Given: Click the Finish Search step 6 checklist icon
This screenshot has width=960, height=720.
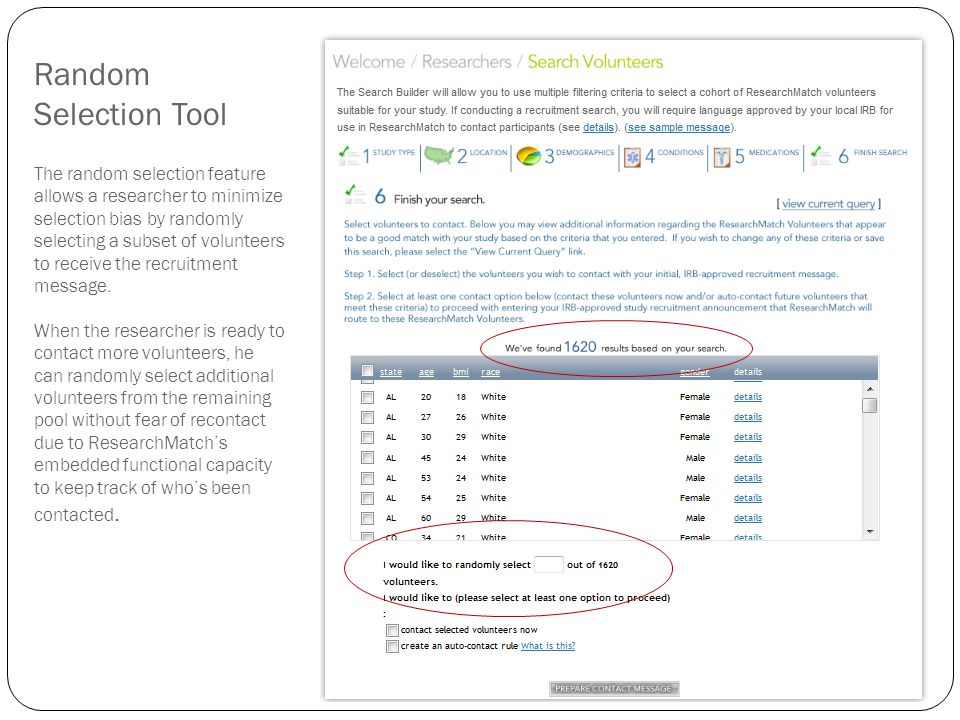Looking at the screenshot, I should click(820, 156).
